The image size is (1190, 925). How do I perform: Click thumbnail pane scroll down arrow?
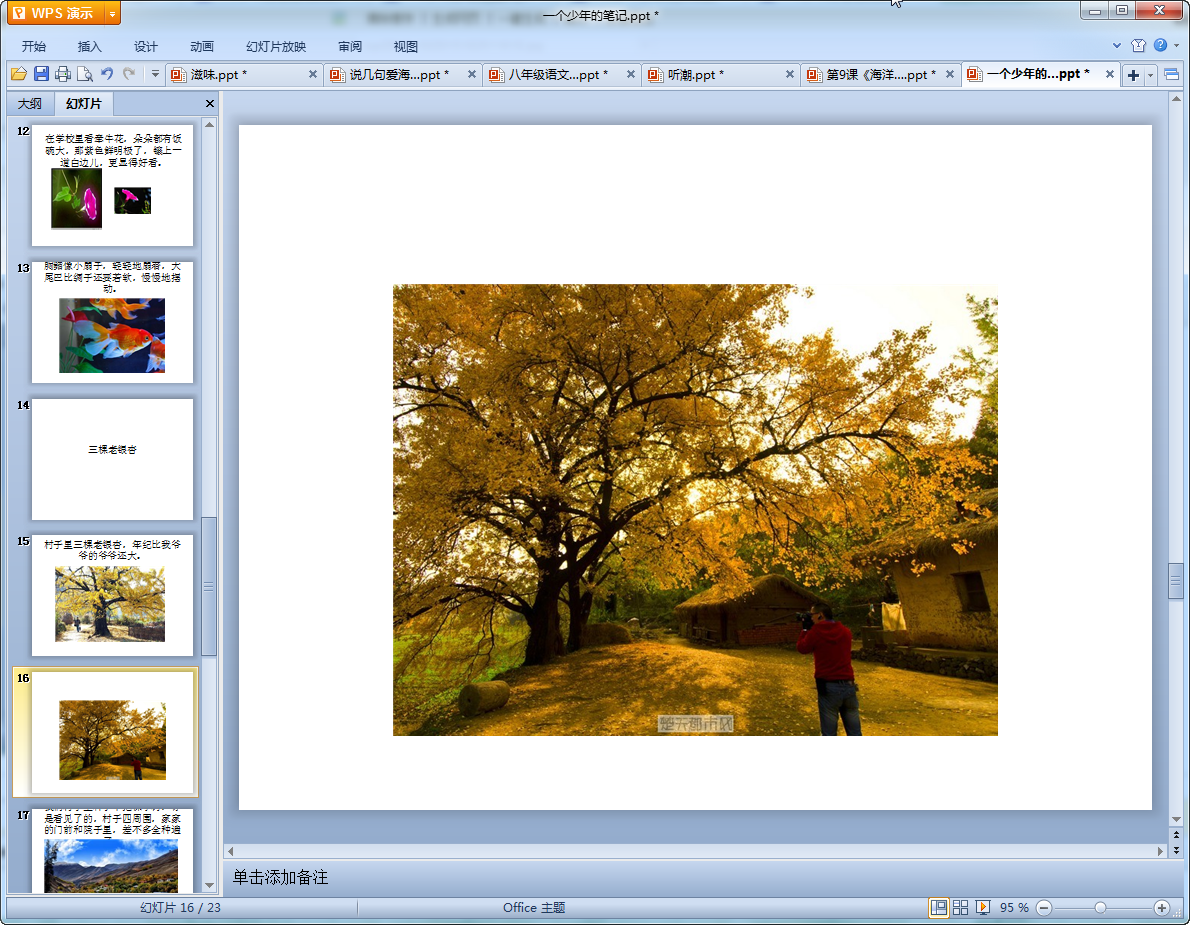pos(209,886)
